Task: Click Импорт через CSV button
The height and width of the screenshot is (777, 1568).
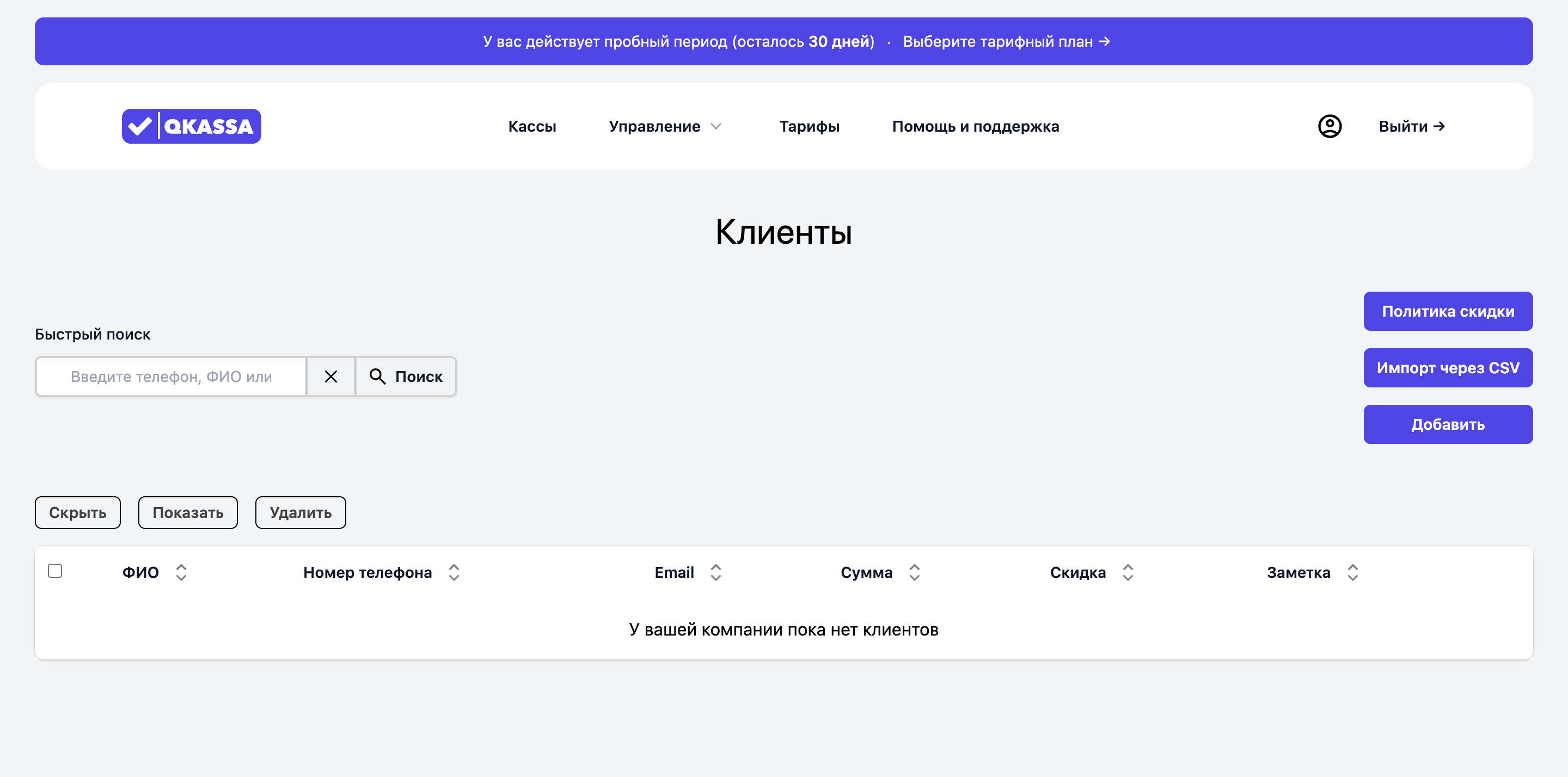Action: (1448, 368)
